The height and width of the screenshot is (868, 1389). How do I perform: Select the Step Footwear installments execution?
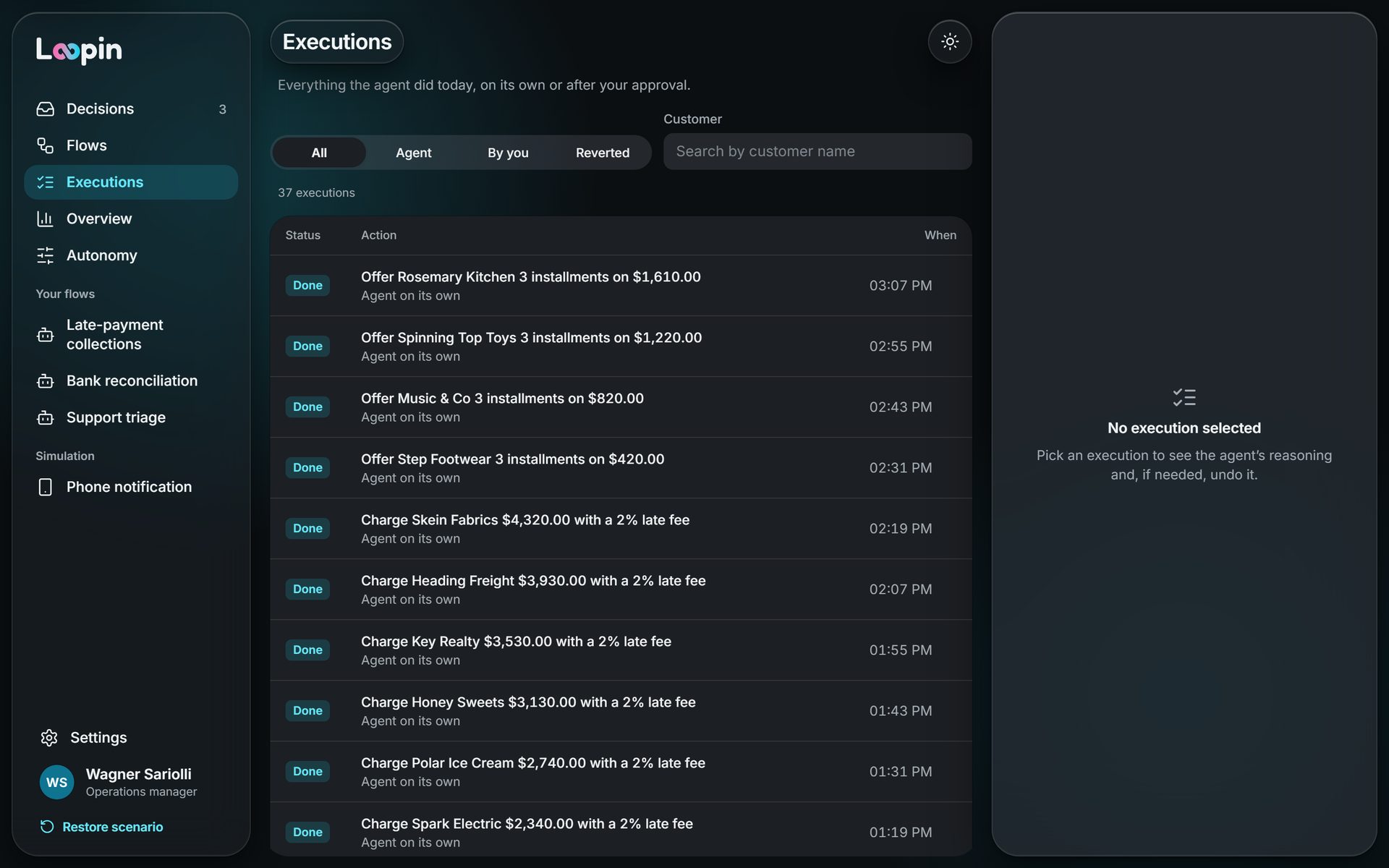pyautogui.click(x=621, y=468)
